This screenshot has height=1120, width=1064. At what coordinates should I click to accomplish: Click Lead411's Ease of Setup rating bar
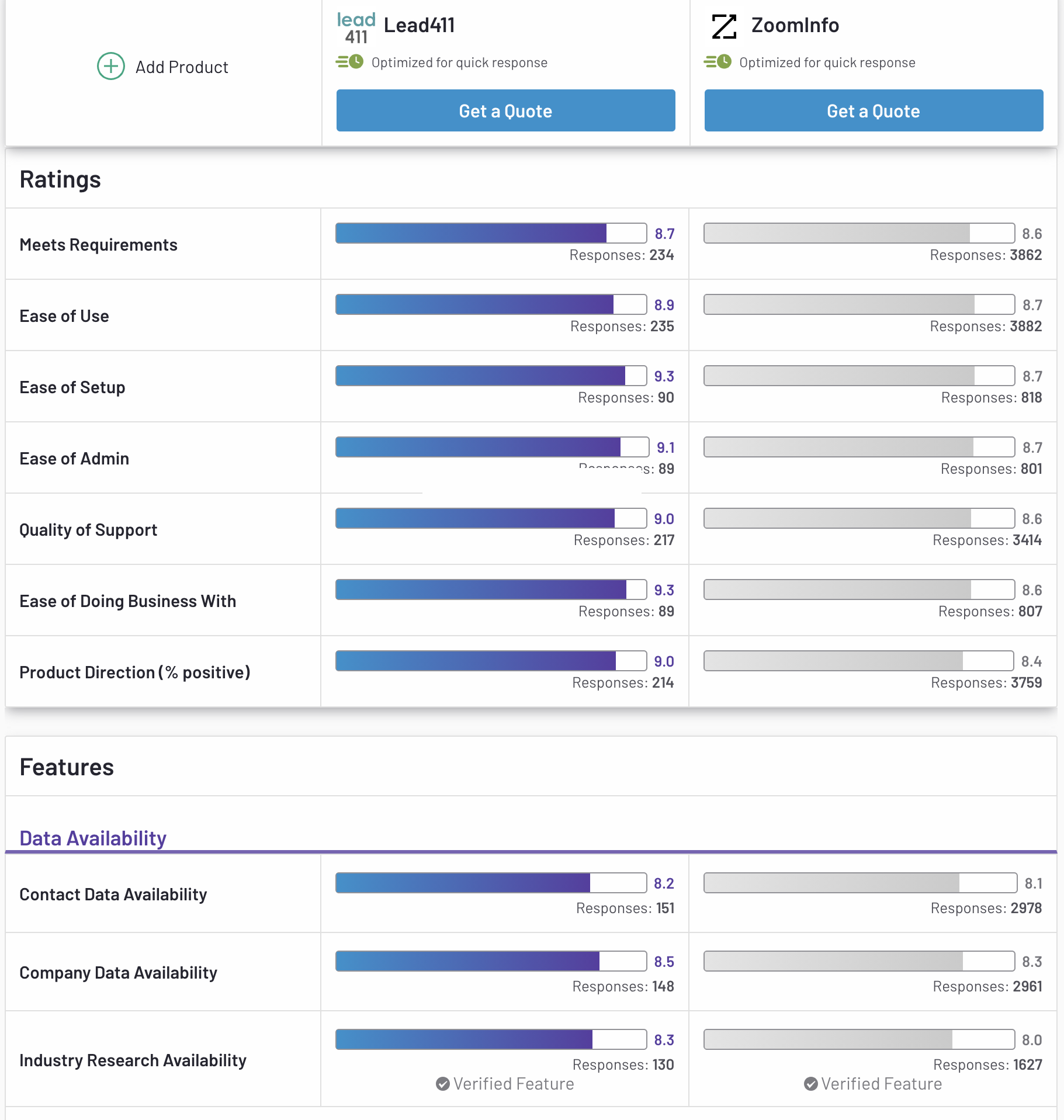(491, 376)
